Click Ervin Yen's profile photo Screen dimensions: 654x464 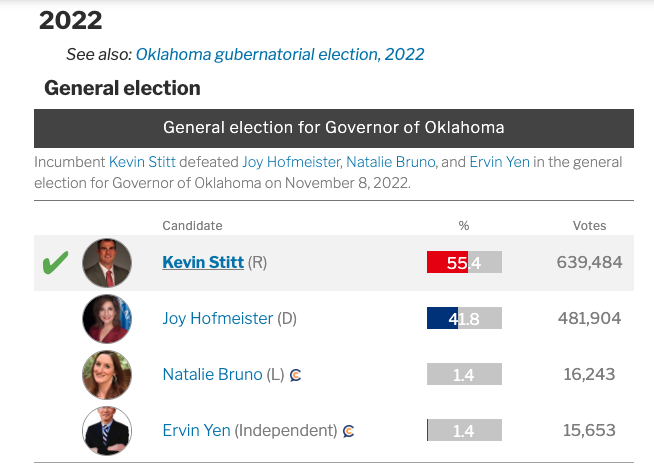107,431
